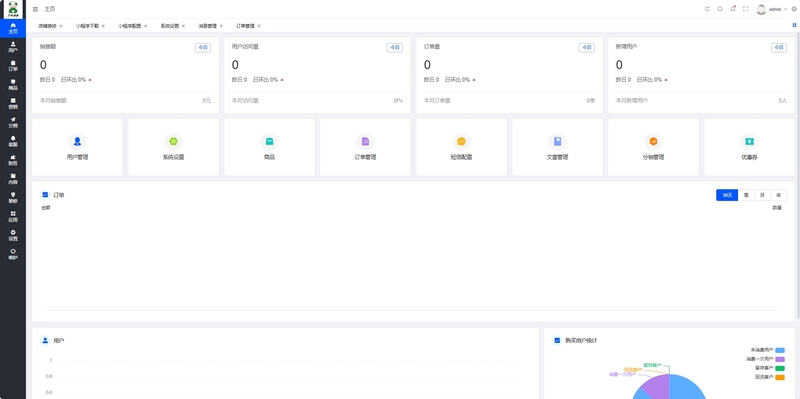Toggle fullscreen icon in the header
Screen dimensions: 800x399
745,9
